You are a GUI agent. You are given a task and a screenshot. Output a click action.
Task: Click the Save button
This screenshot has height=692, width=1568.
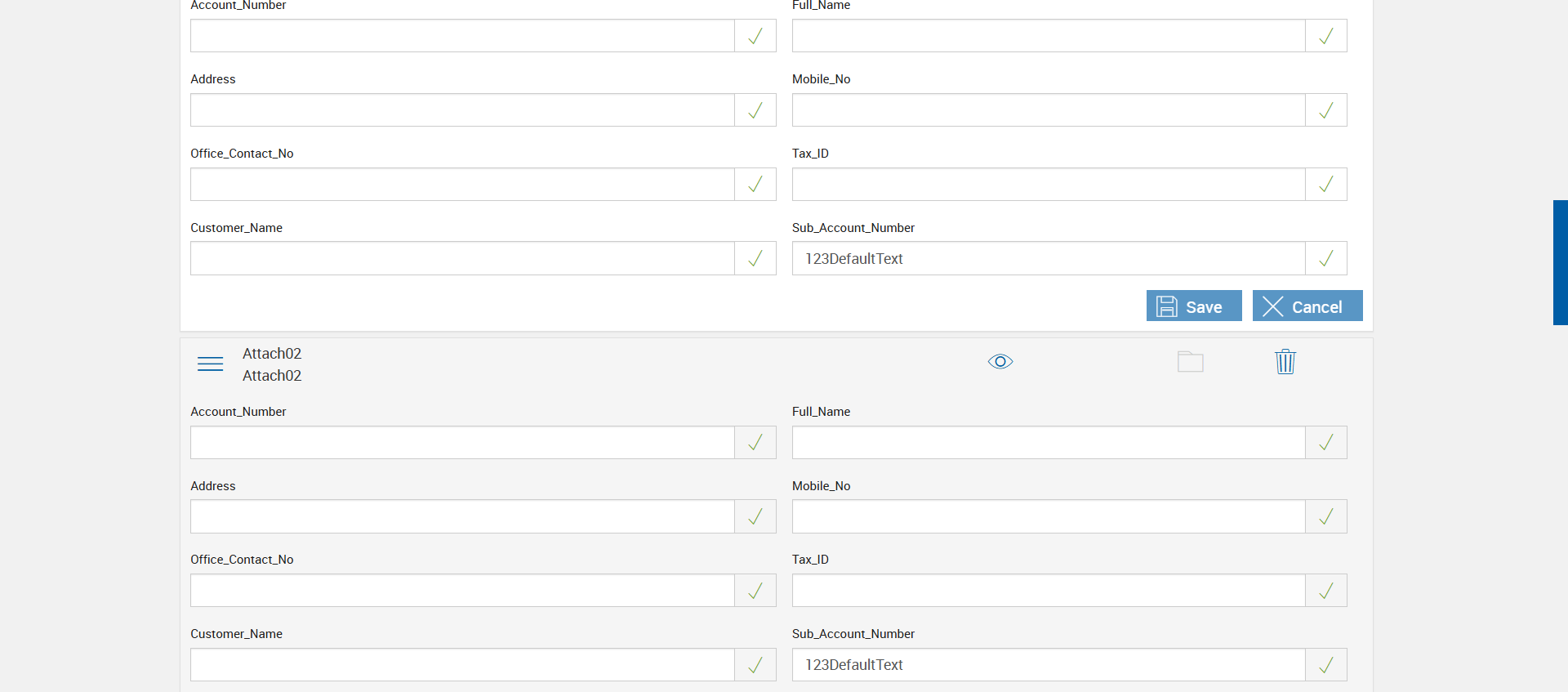point(1193,306)
